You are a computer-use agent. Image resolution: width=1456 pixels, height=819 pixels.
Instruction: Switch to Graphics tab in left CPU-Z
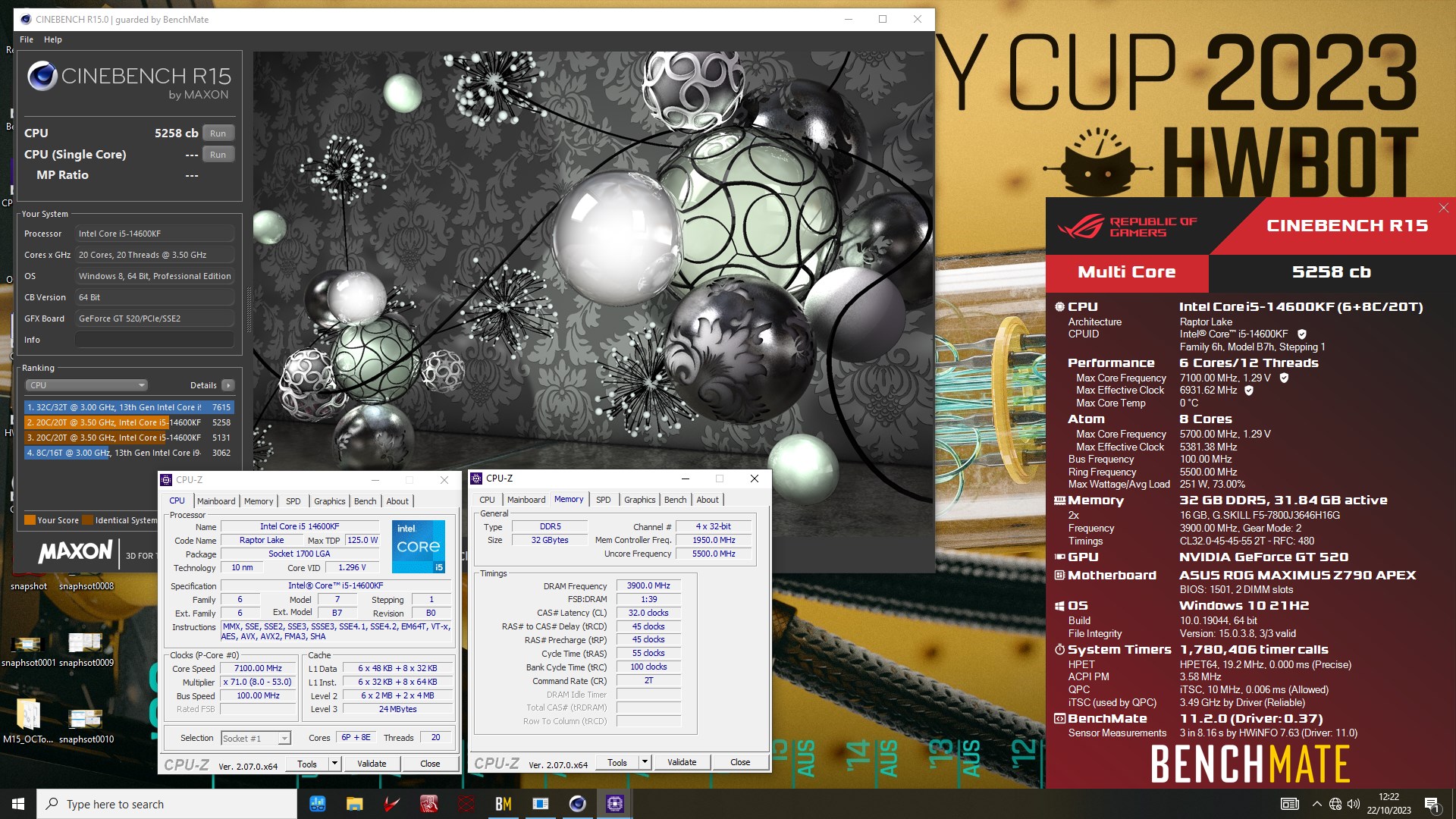(330, 501)
